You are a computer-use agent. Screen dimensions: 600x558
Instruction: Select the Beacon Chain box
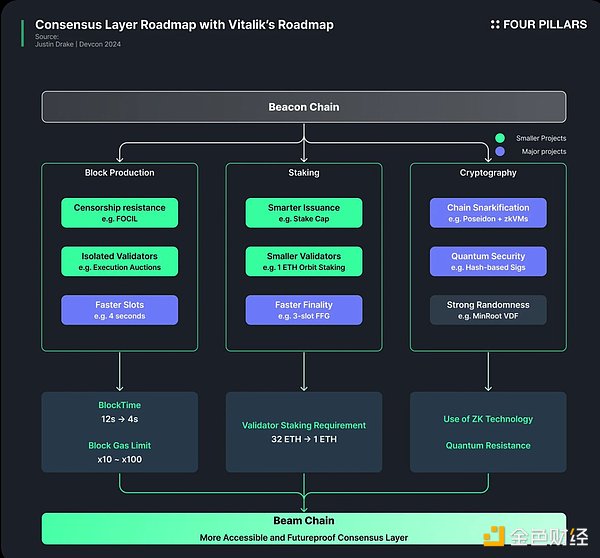(303, 107)
